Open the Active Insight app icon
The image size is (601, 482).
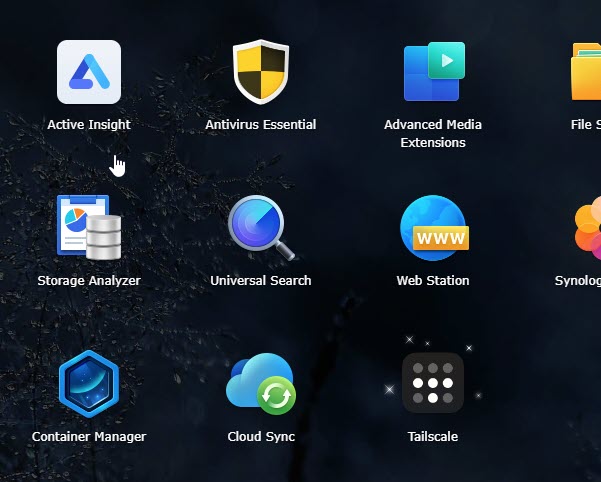click(89, 72)
